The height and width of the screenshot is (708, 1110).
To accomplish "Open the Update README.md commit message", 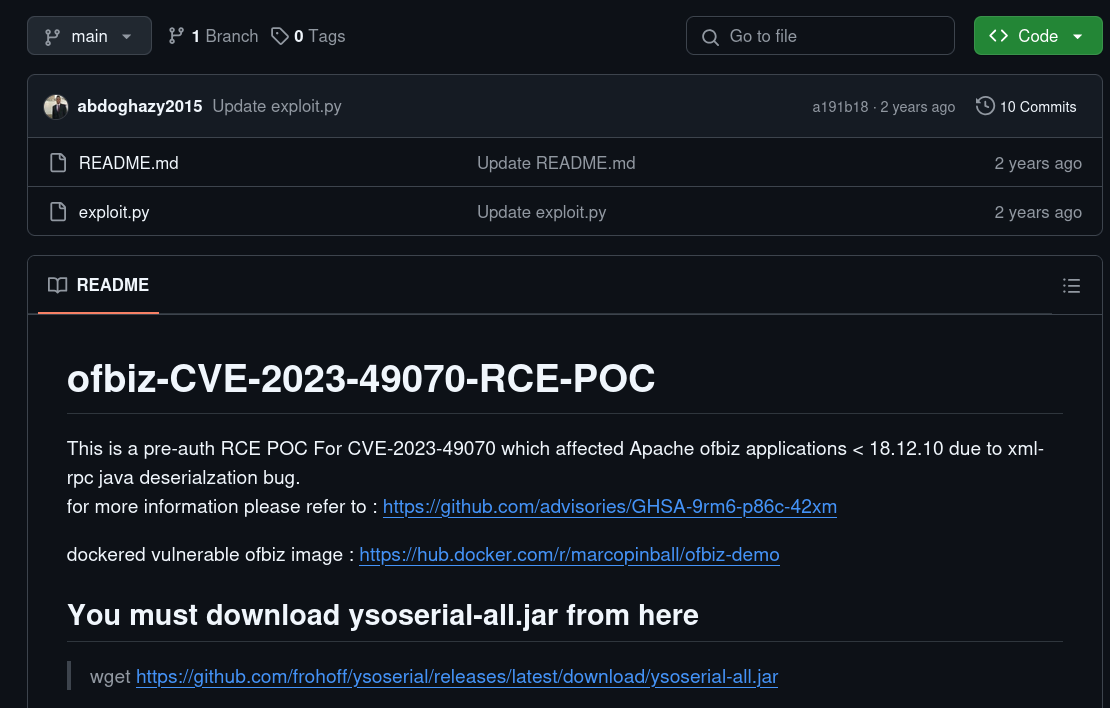I will coord(556,163).
